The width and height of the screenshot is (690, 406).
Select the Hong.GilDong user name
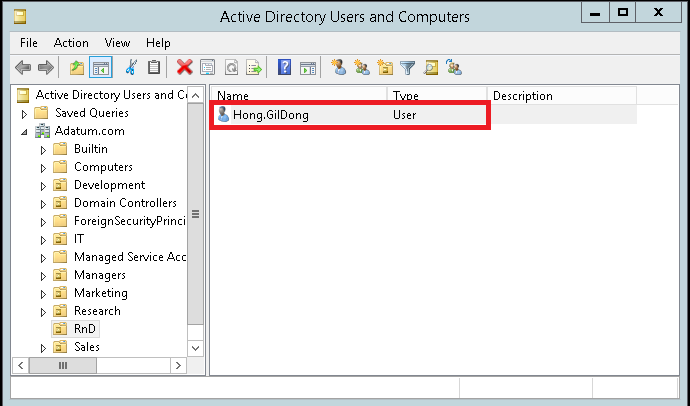(x=271, y=115)
